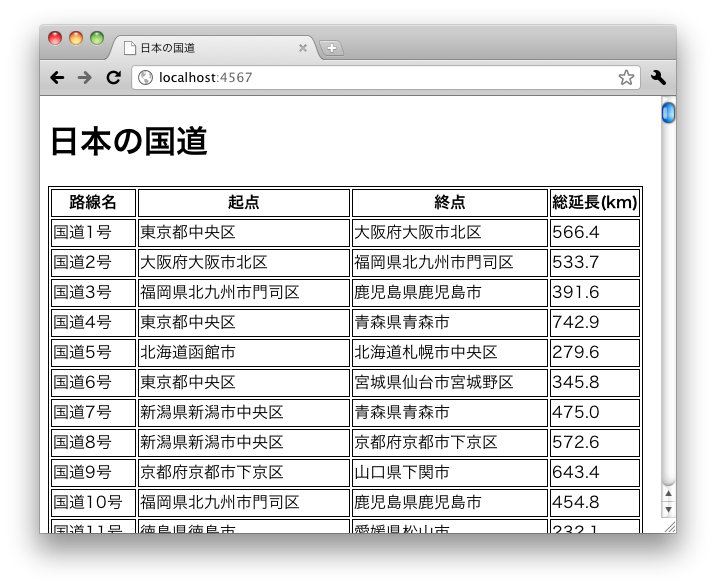The width and height of the screenshot is (716, 588).
Task: Click the red close window button
Action: (x=55, y=38)
